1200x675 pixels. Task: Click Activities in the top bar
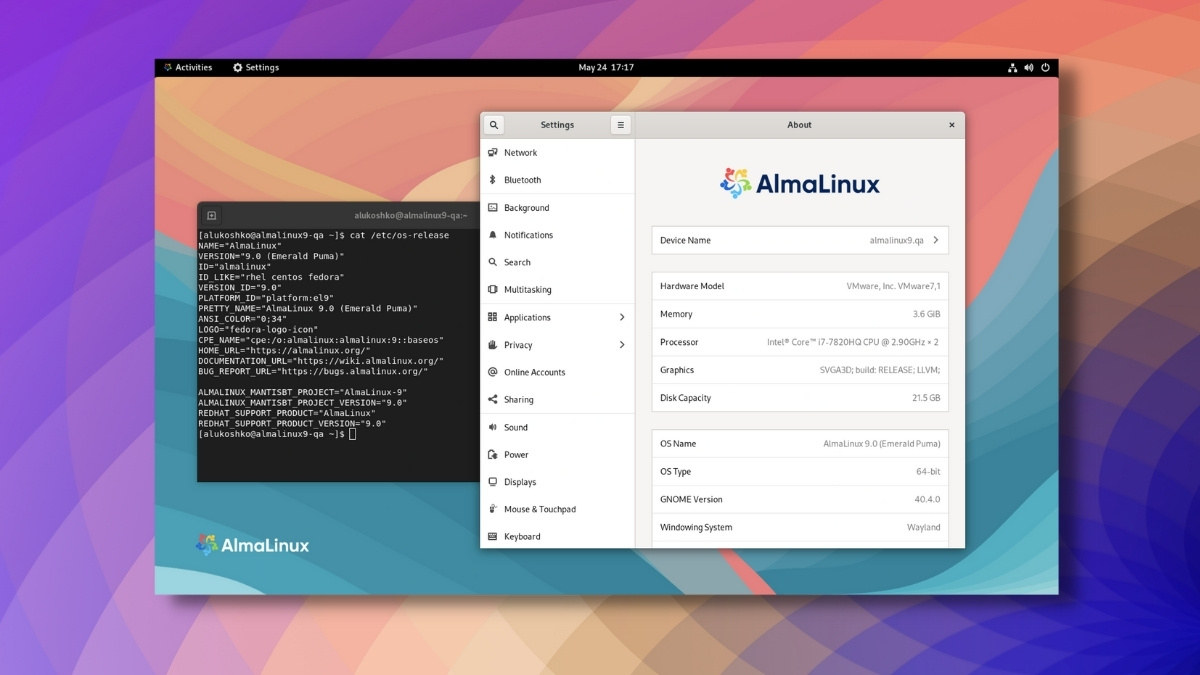click(190, 67)
